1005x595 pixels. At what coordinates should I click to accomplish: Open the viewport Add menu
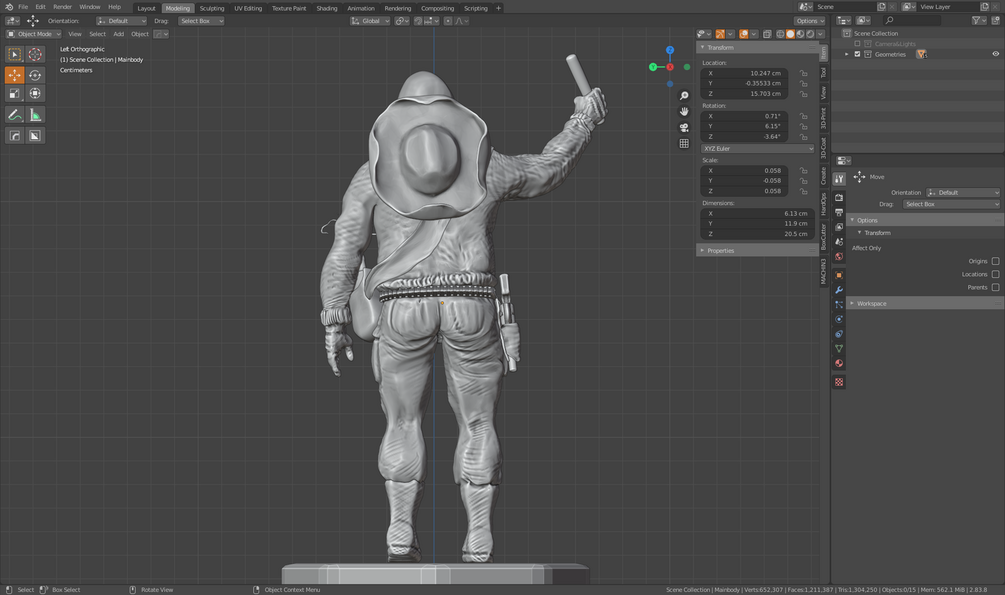point(119,34)
